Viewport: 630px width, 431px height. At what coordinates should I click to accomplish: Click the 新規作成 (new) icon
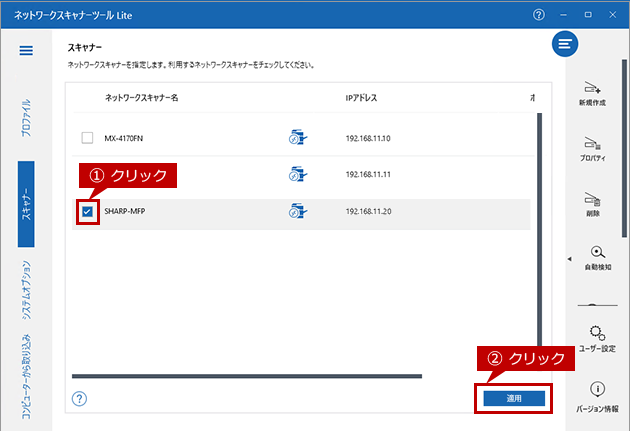(x=592, y=94)
